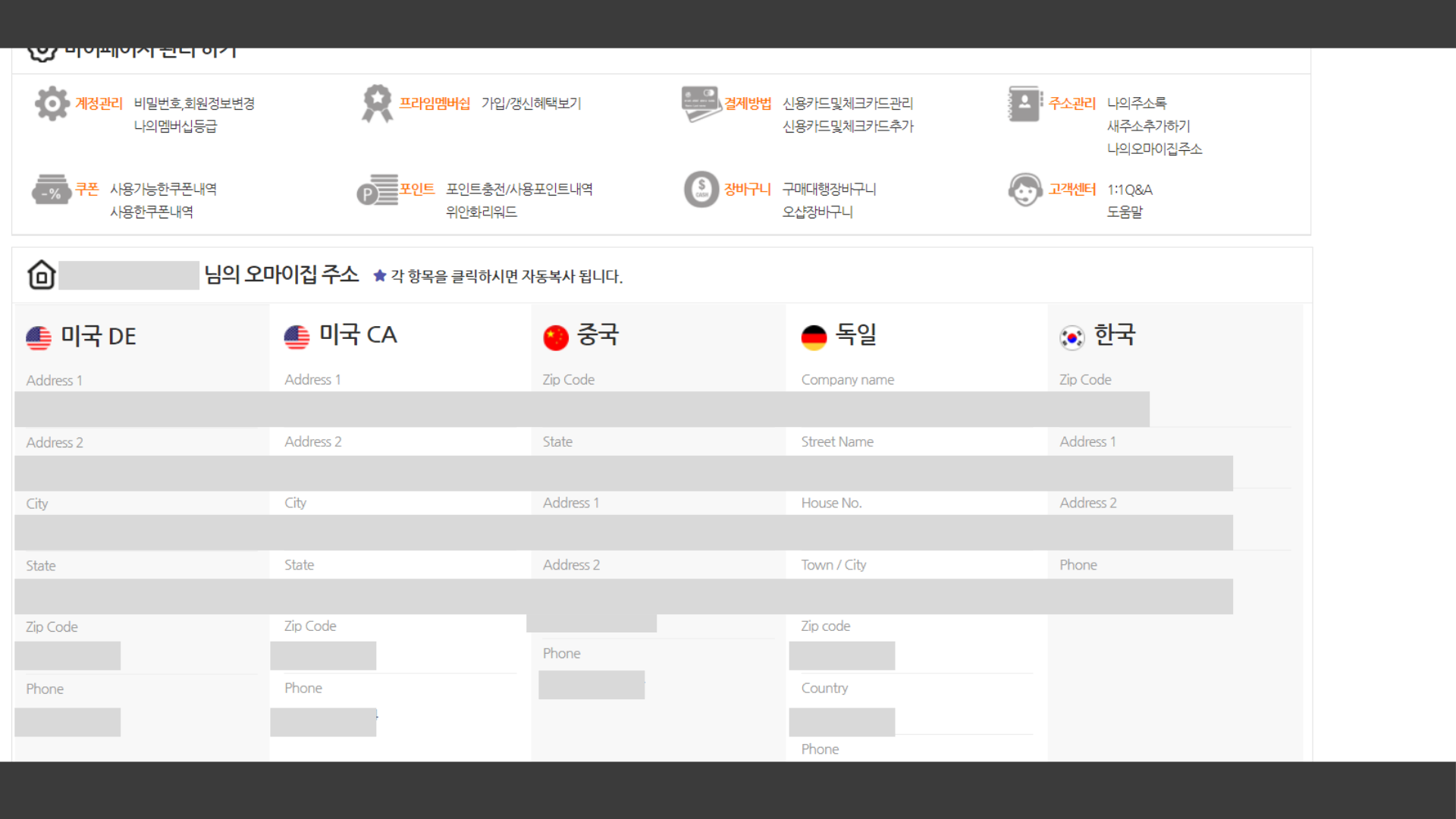Click the US flag next to 미국 CA
The image size is (1456, 819).
click(x=297, y=337)
